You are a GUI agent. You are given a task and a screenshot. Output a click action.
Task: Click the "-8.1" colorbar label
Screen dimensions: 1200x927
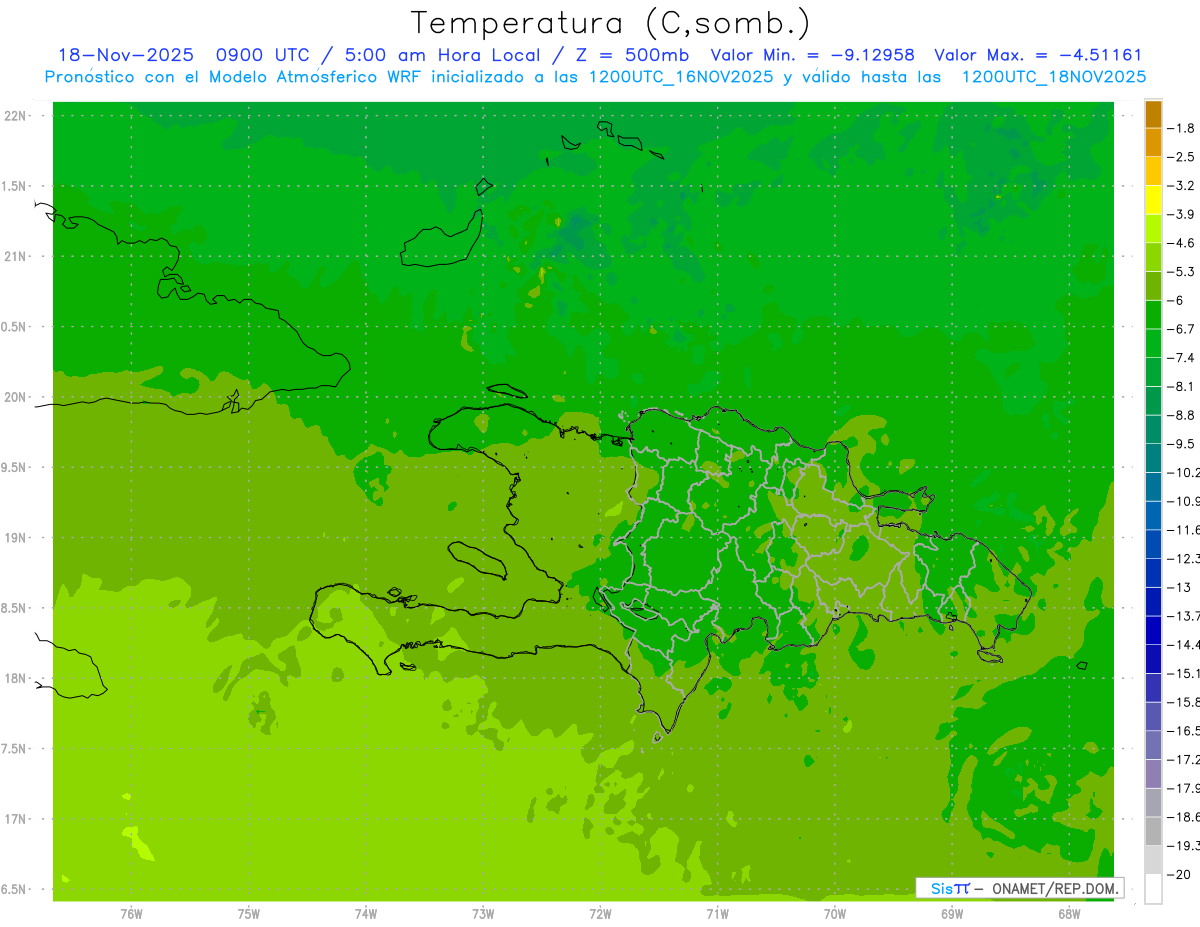point(1181,386)
